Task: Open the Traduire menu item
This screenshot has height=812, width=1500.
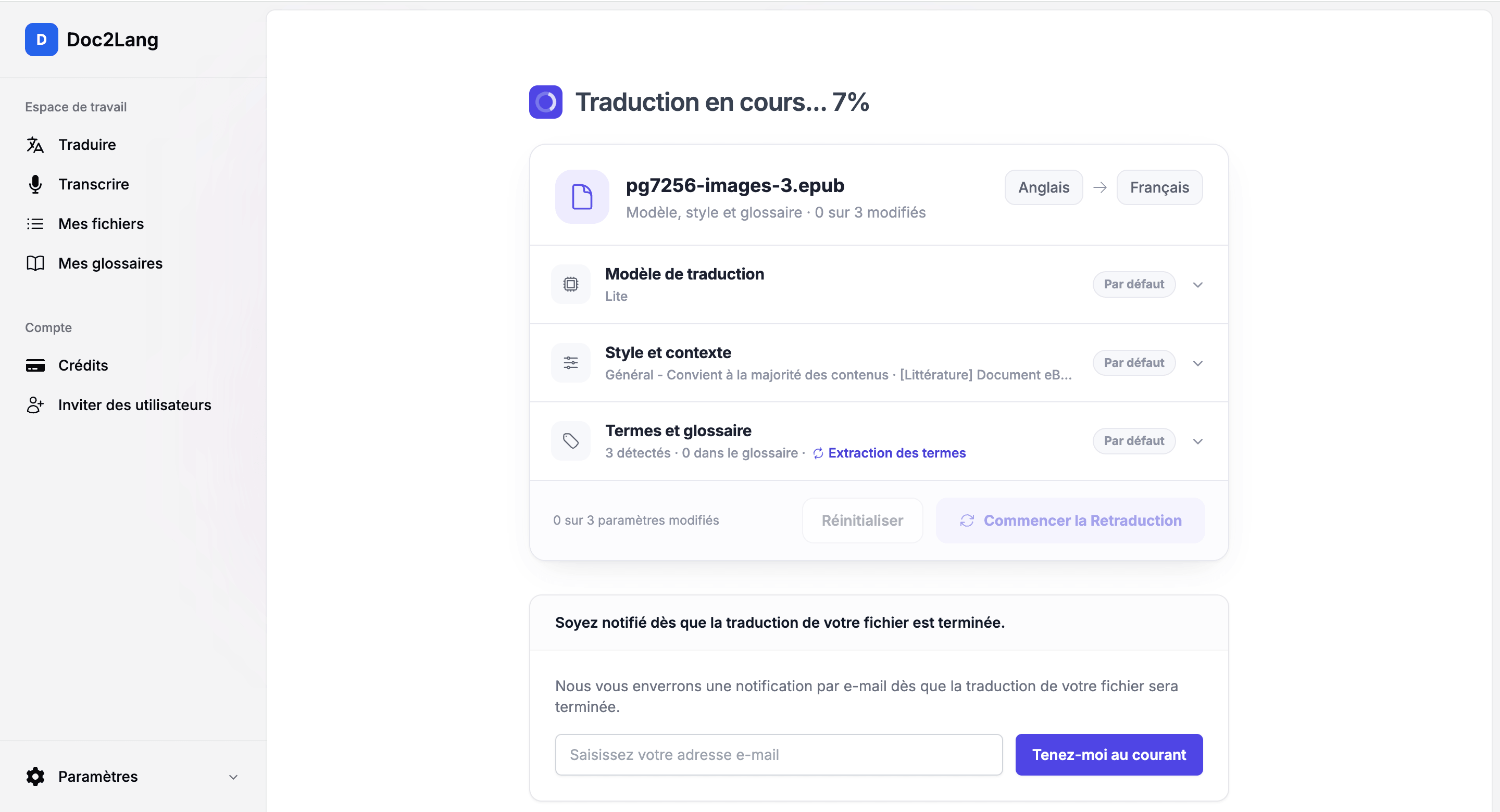Action: coord(87,144)
